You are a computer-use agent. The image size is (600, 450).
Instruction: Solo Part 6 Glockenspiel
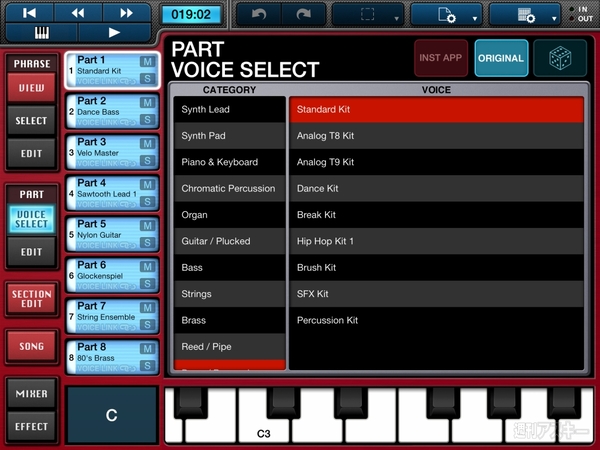point(147,284)
